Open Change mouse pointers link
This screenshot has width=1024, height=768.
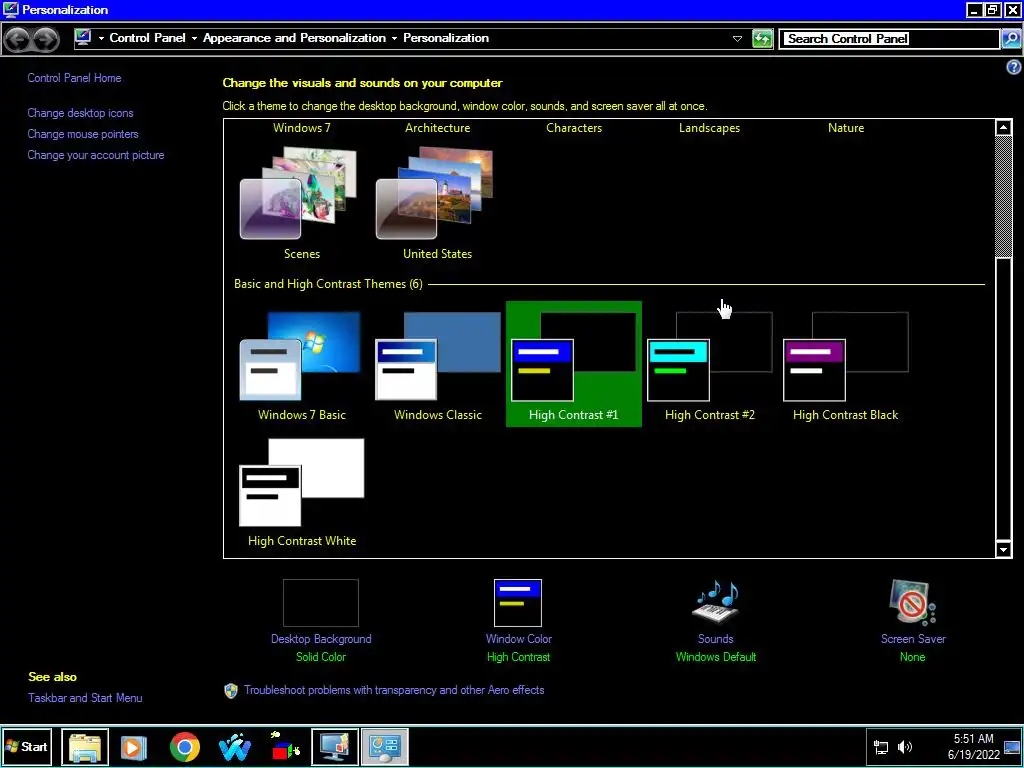pos(83,134)
